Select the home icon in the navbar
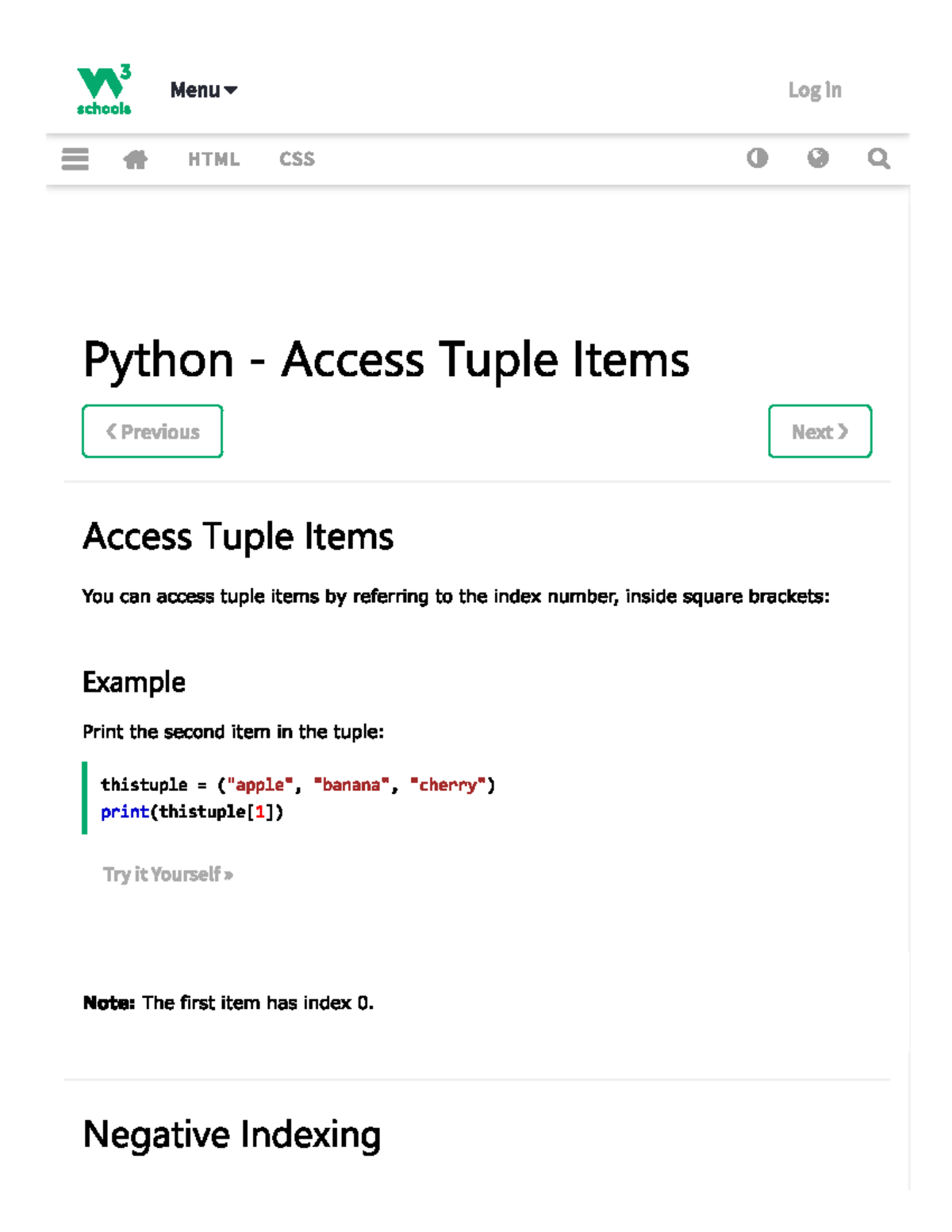Image resolution: width=952 pixels, height=1232 pixels. [134, 159]
